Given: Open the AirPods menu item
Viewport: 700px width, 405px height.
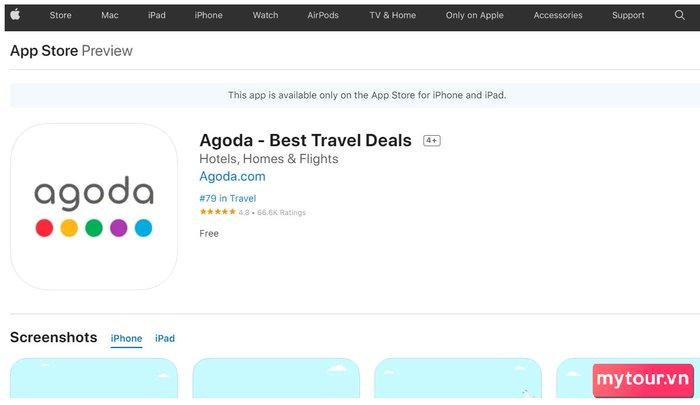Looking at the screenshot, I should (323, 15).
